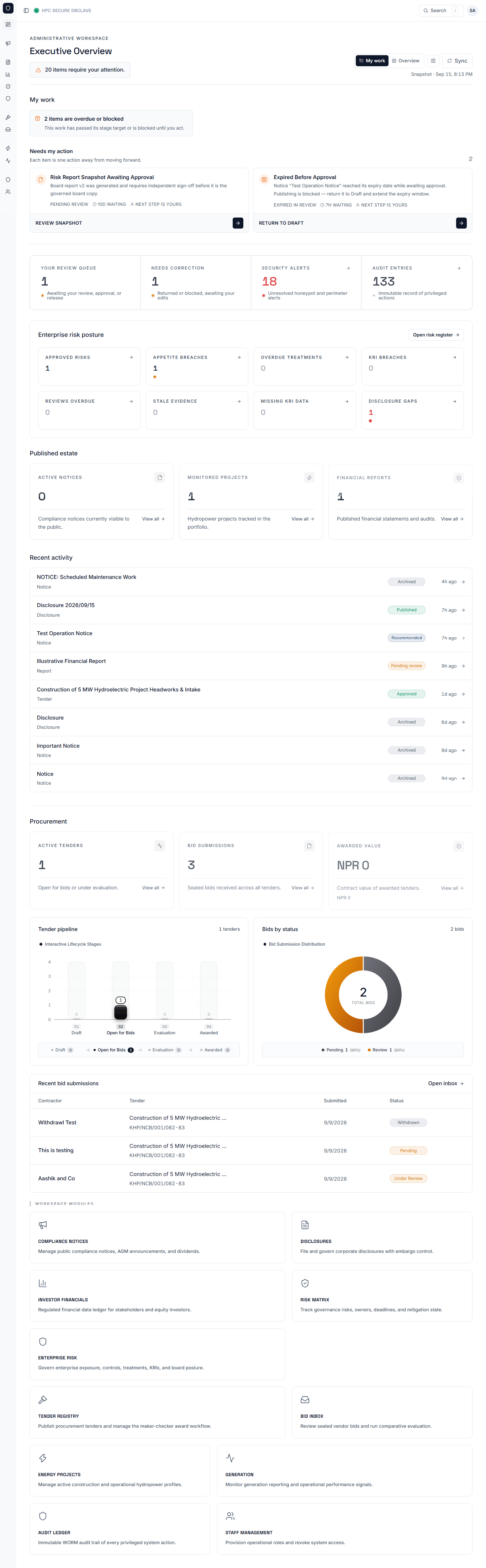Open Compliance Notices megaphone sidebar icon
Screen dimensions: 486x1568
[8, 43]
